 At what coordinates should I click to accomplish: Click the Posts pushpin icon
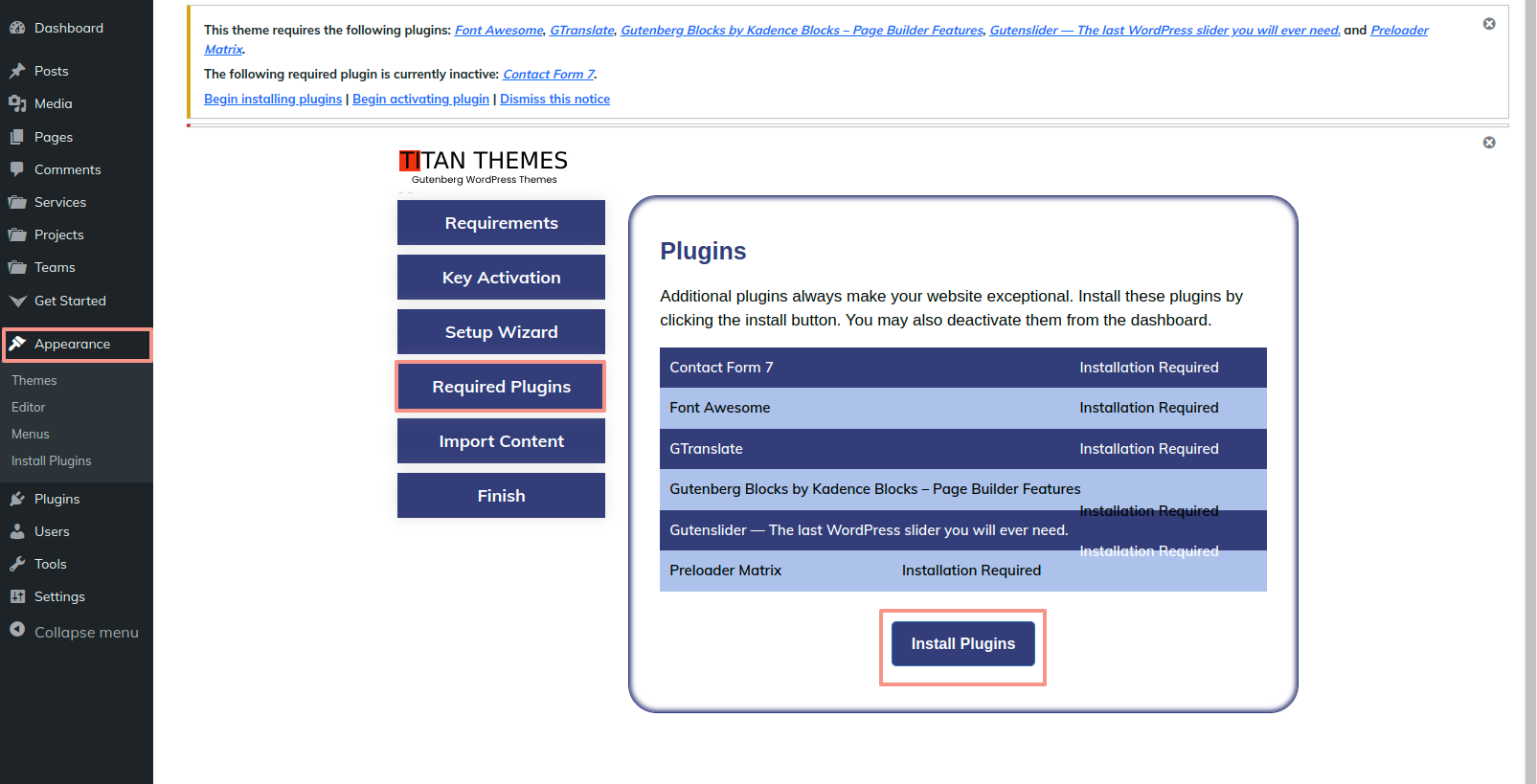(x=17, y=71)
